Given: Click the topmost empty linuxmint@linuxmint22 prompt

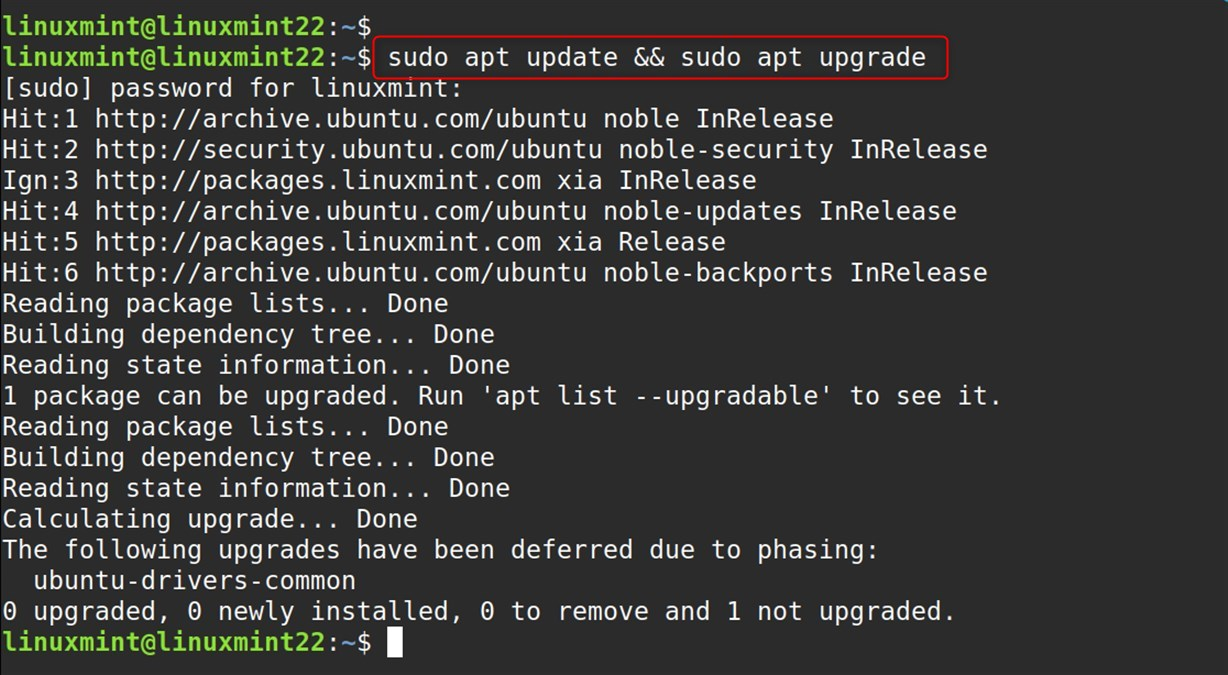Looking at the screenshot, I should 187,27.
